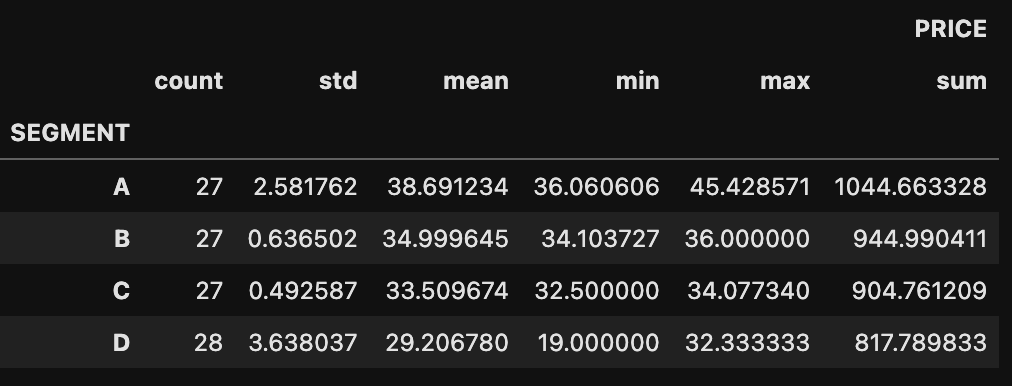1012x386 pixels.
Task: Click the PRICE top-level column header
Action: [950, 29]
